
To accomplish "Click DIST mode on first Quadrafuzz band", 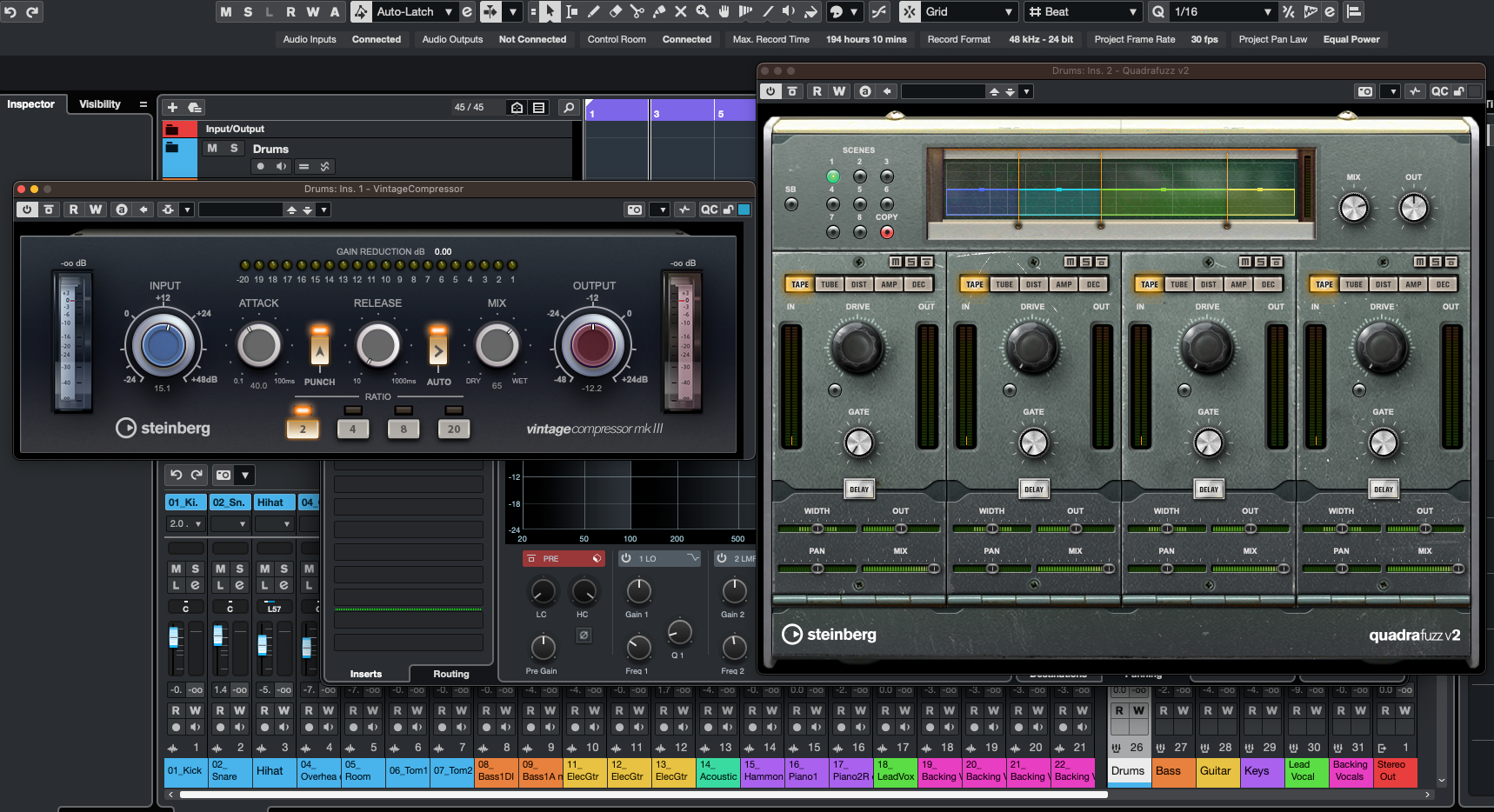I will [859, 284].
